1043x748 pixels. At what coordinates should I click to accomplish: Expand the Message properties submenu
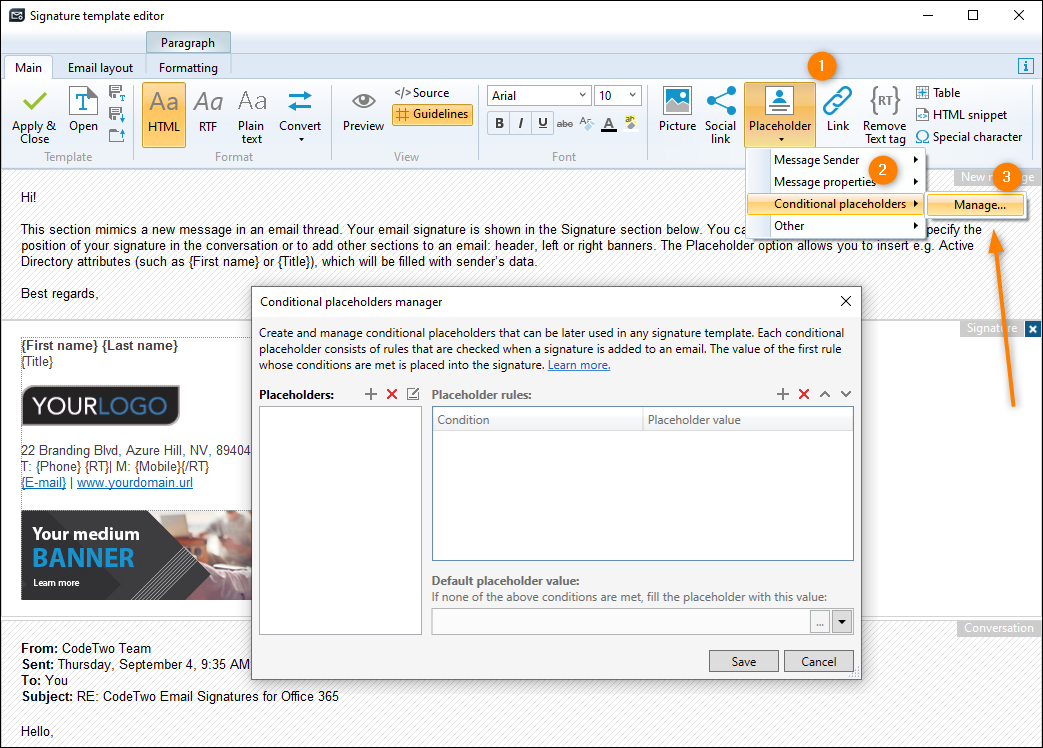tap(836, 182)
